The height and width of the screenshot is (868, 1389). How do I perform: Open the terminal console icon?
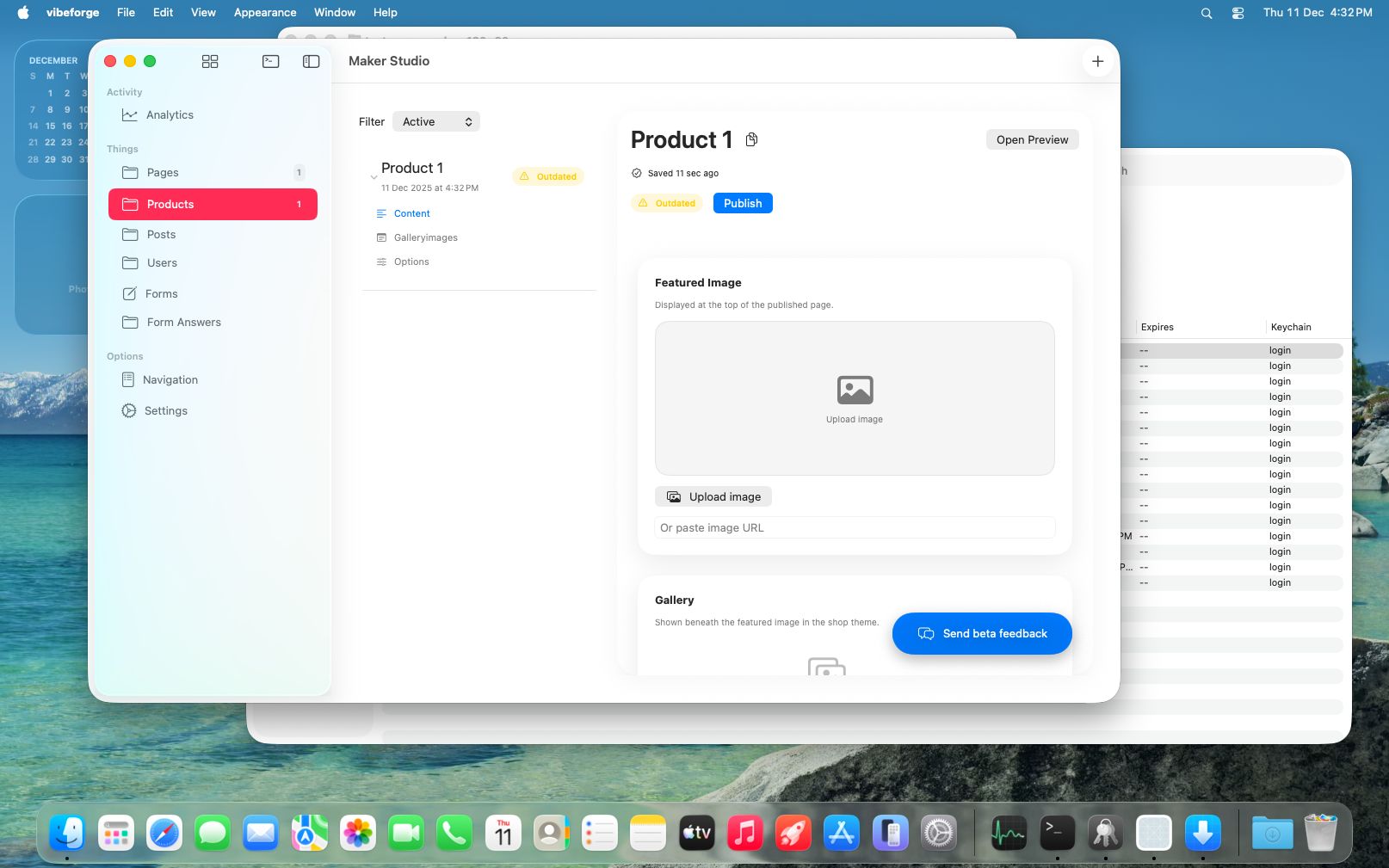271,61
